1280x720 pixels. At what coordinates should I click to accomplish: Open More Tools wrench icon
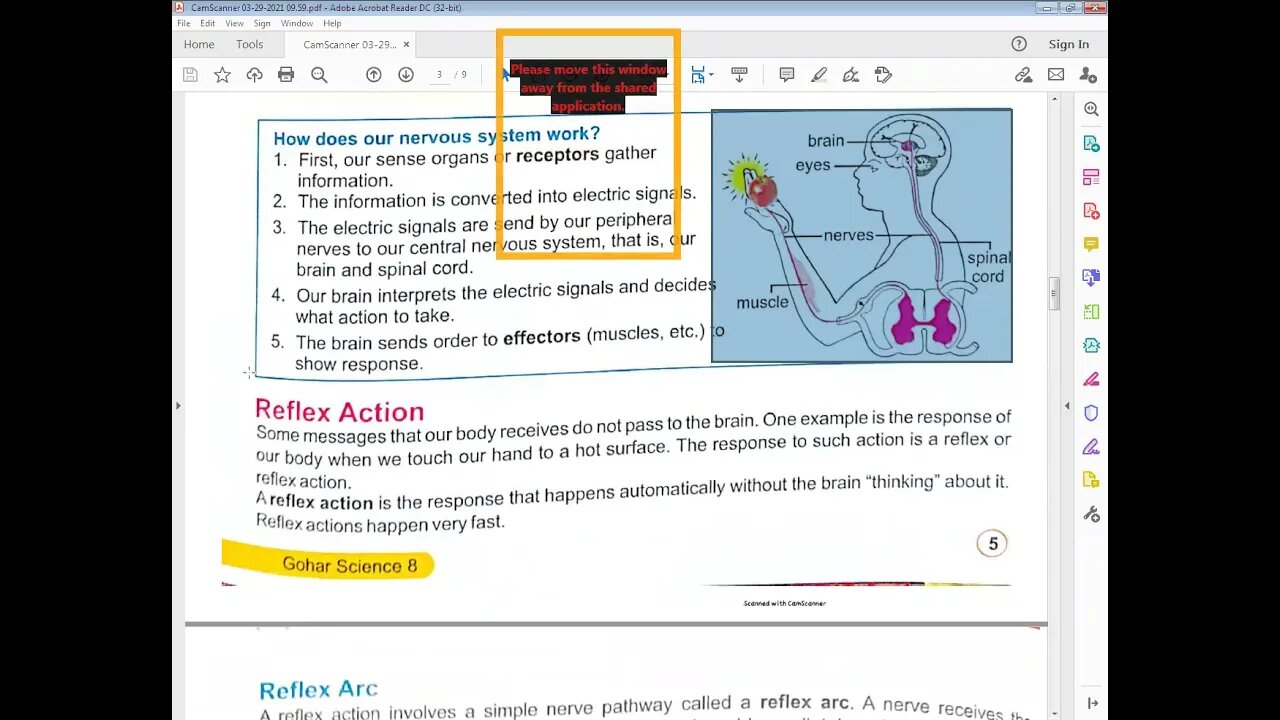click(x=1091, y=514)
